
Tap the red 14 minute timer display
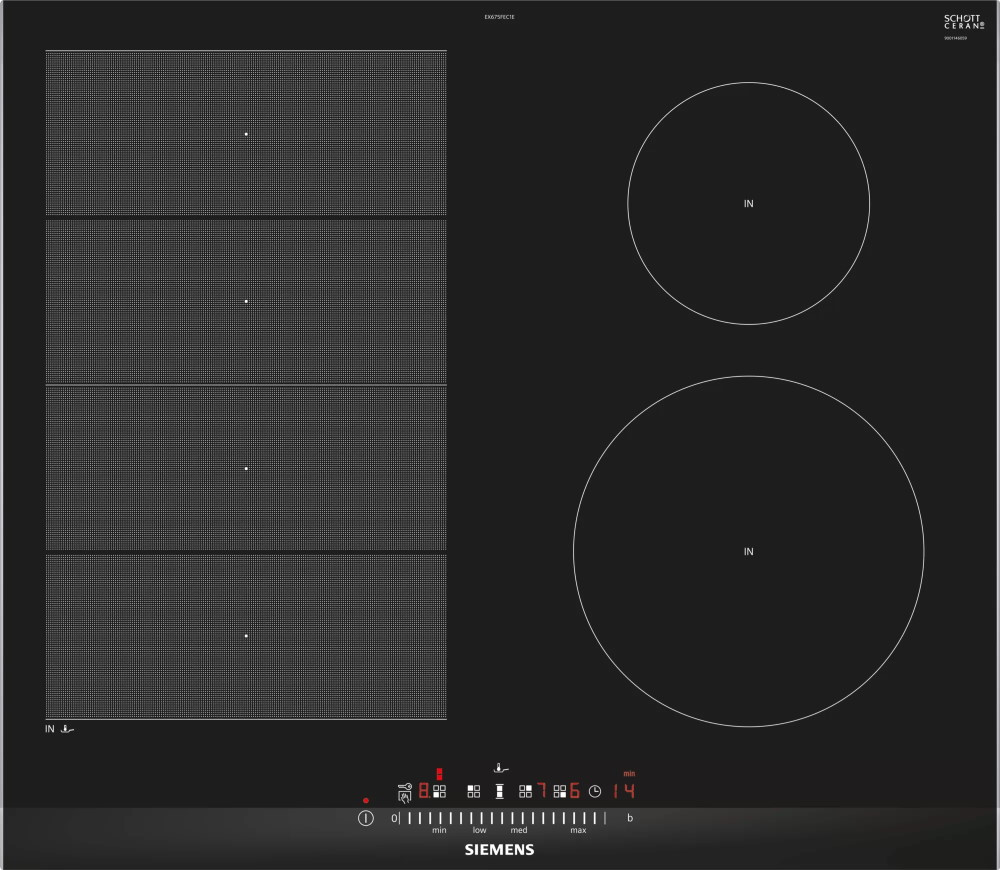[x=624, y=791]
